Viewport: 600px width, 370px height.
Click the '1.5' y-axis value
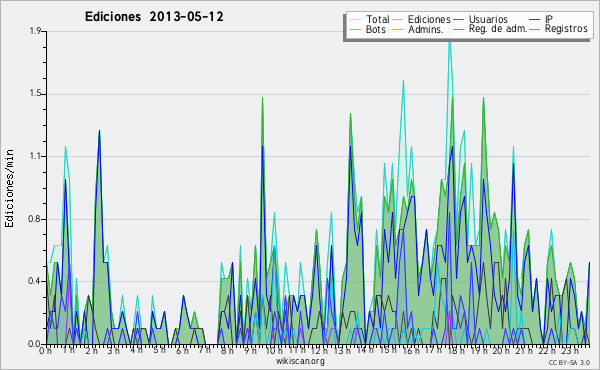[35, 94]
